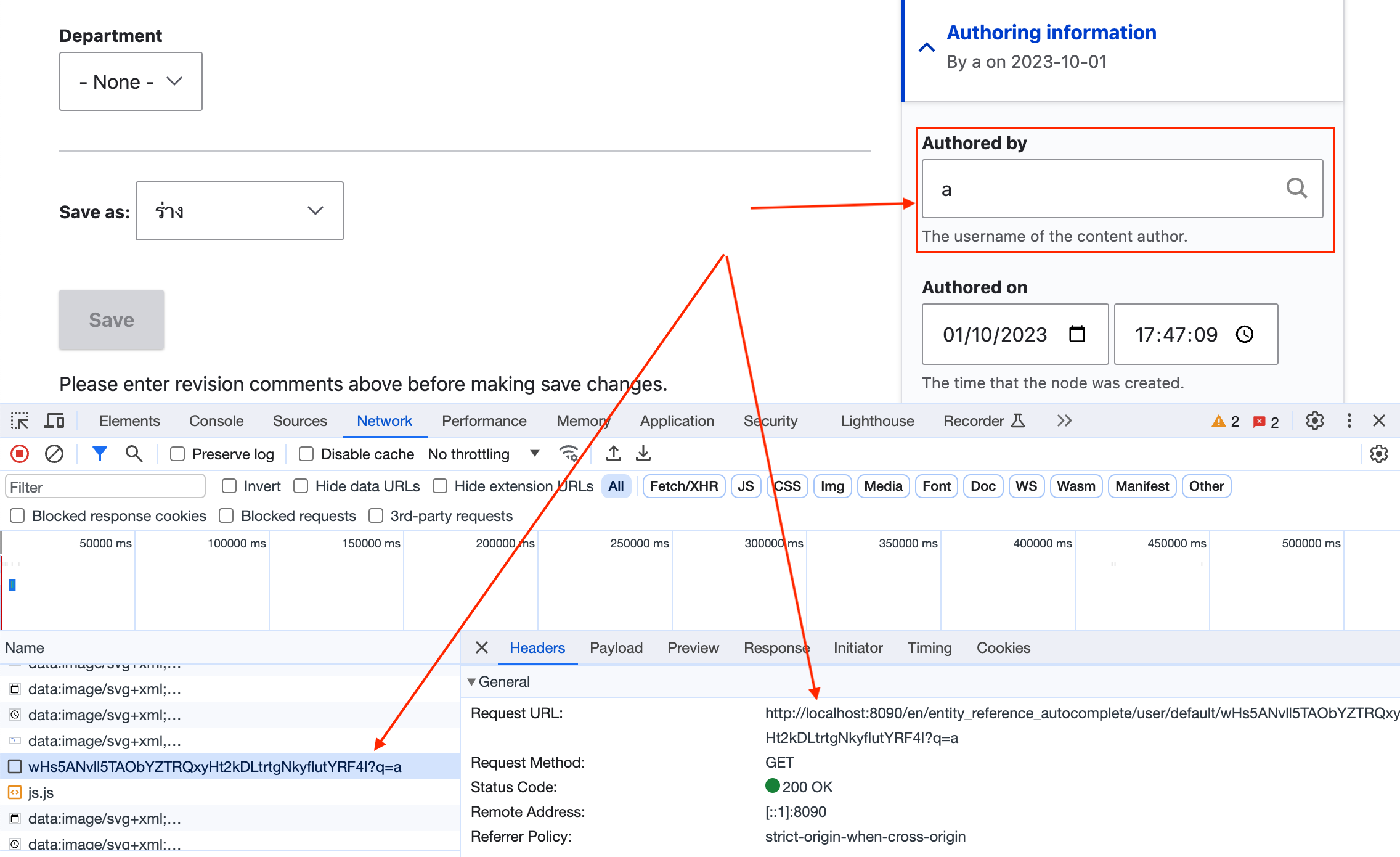Open DevTools settings gear icon
The image size is (1400, 857).
click(1314, 421)
